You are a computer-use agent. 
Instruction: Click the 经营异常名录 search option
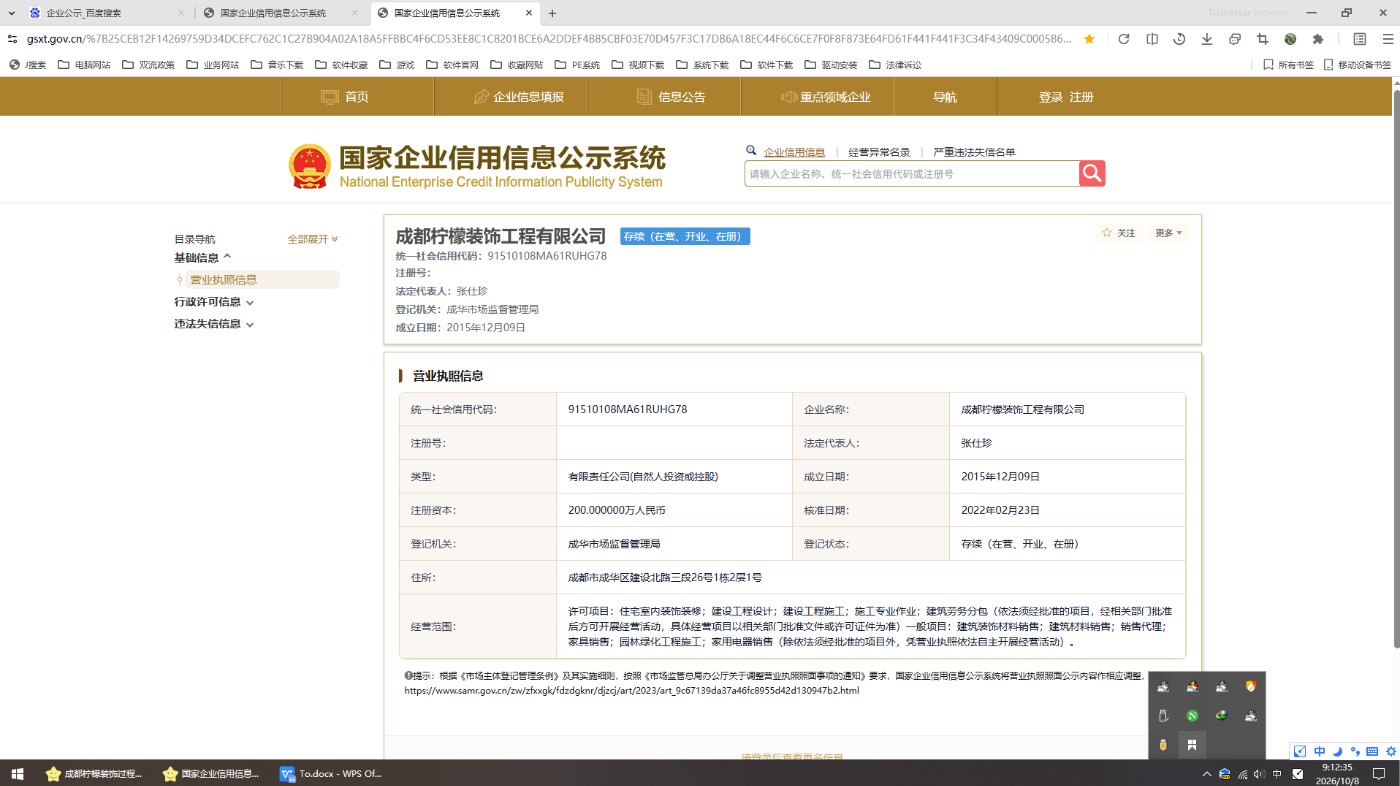click(879, 152)
